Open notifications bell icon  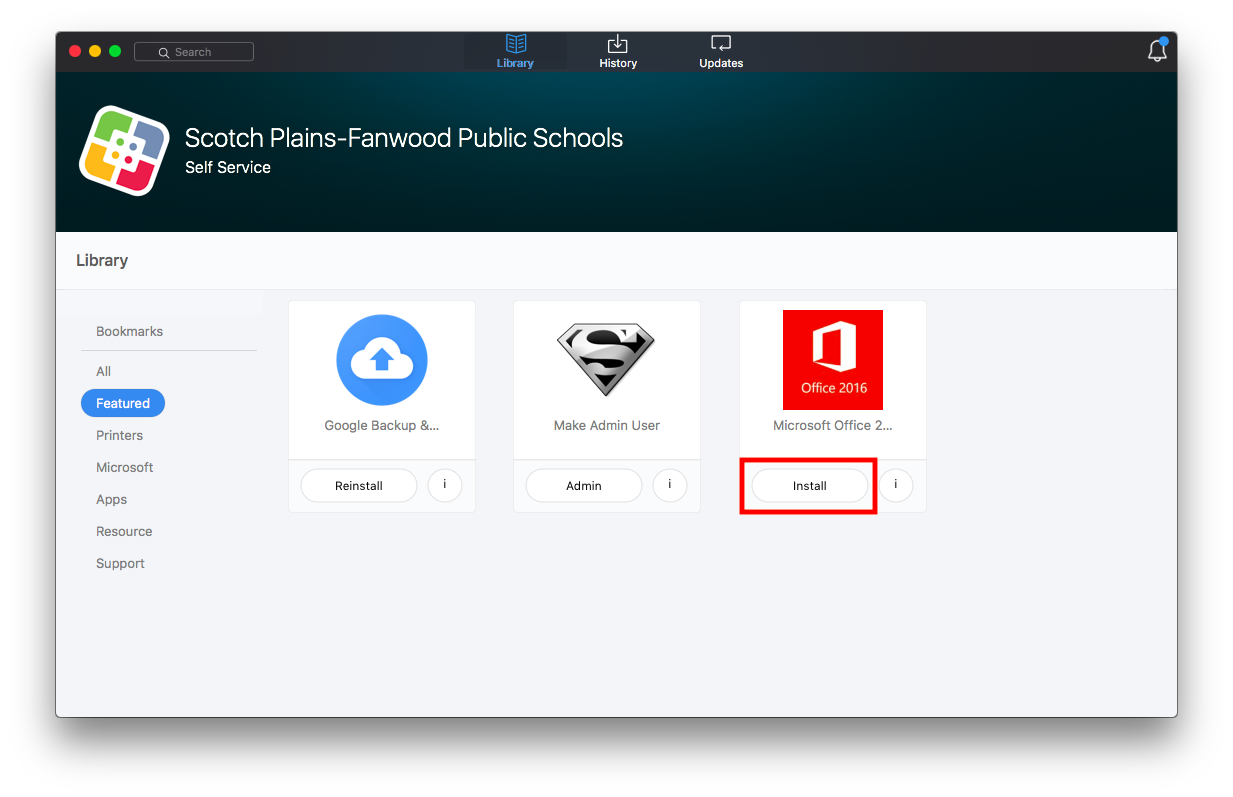[1157, 50]
